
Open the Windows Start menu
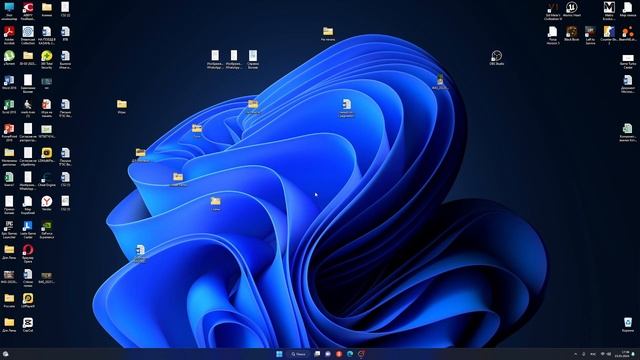tap(279, 354)
